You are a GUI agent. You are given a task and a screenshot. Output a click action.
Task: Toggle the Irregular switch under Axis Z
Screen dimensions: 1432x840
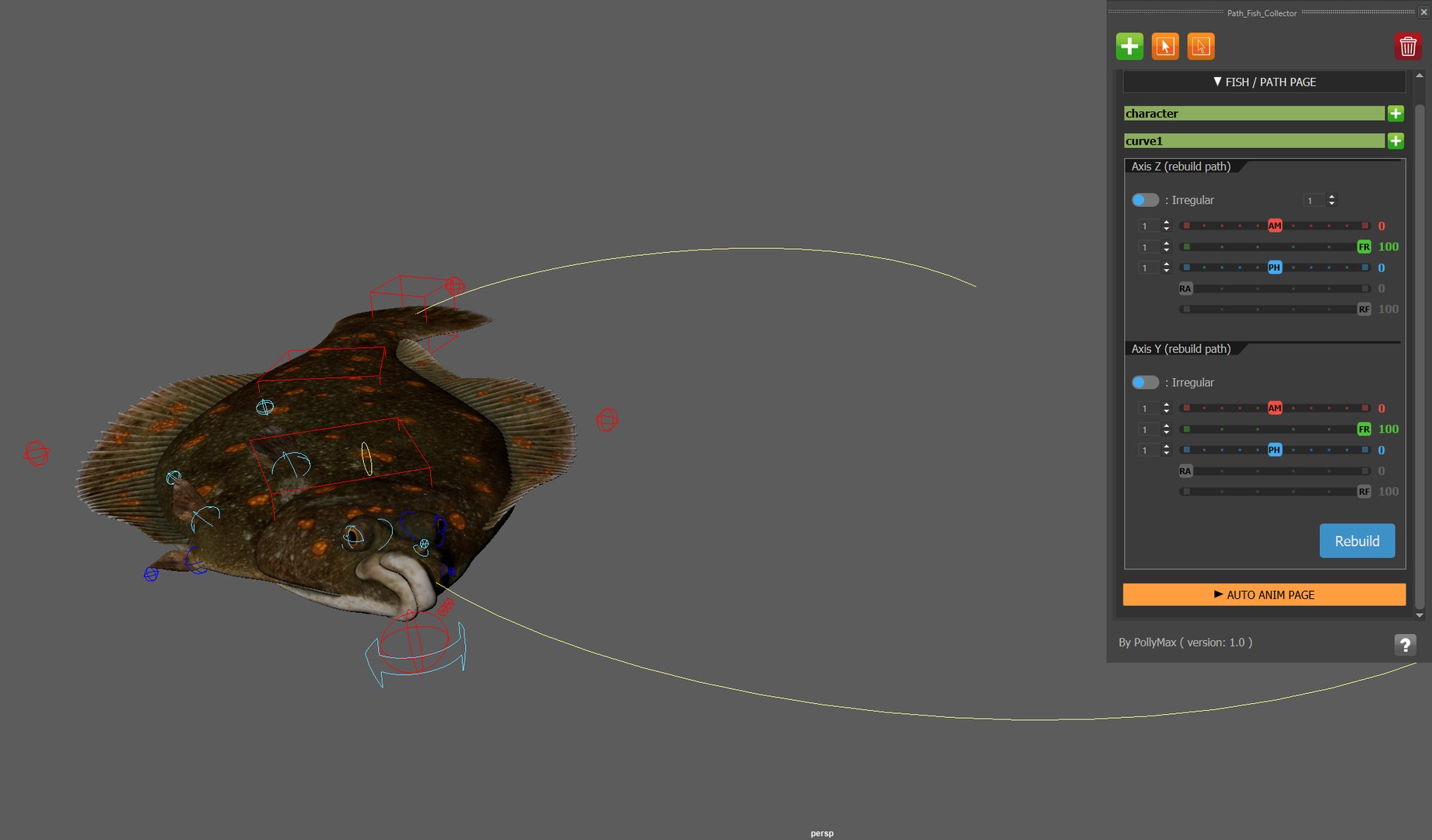[x=1145, y=200]
